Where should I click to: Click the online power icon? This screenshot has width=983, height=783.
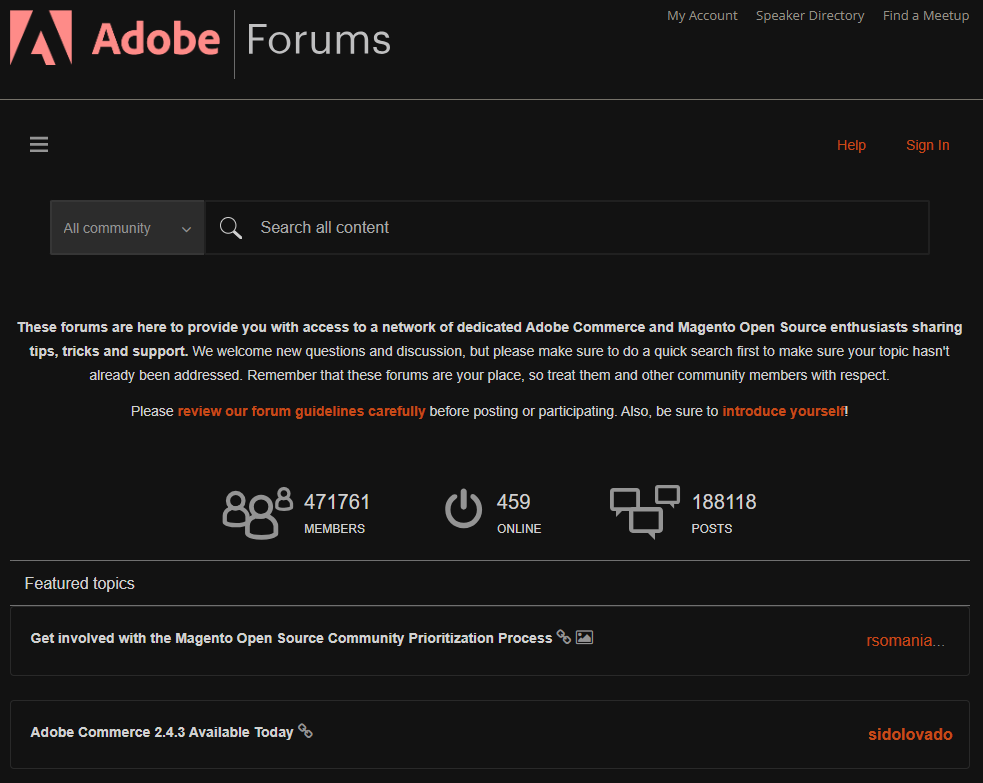463,508
